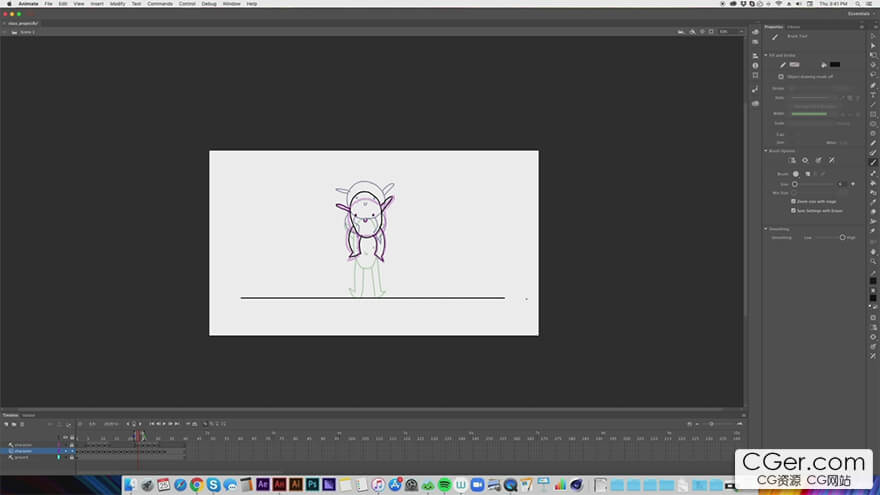Open the Modify menu
This screenshot has height=495, width=880.
tap(118, 4)
